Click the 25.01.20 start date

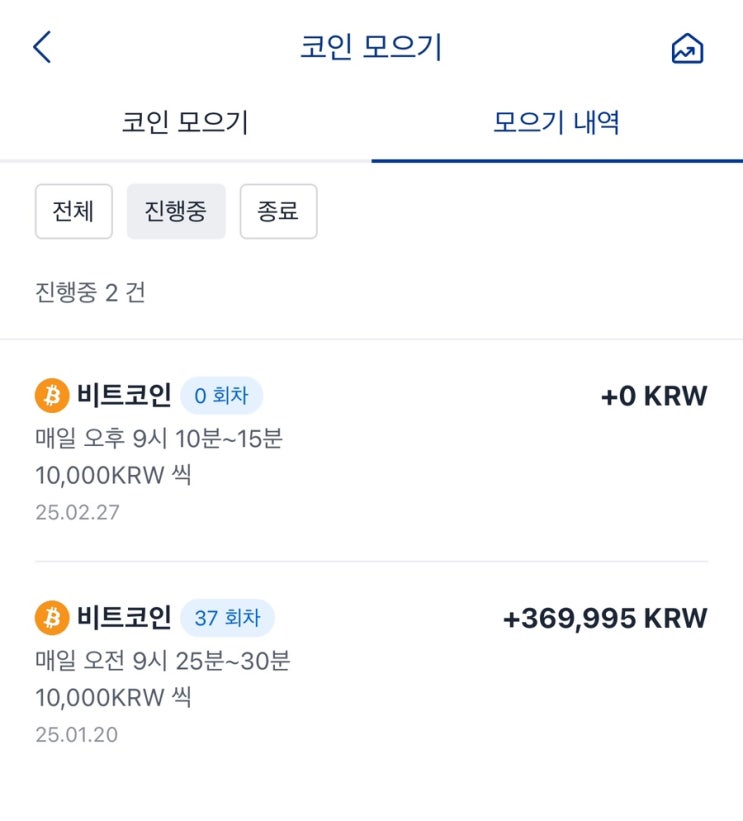pyautogui.click(x=76, y=735)
